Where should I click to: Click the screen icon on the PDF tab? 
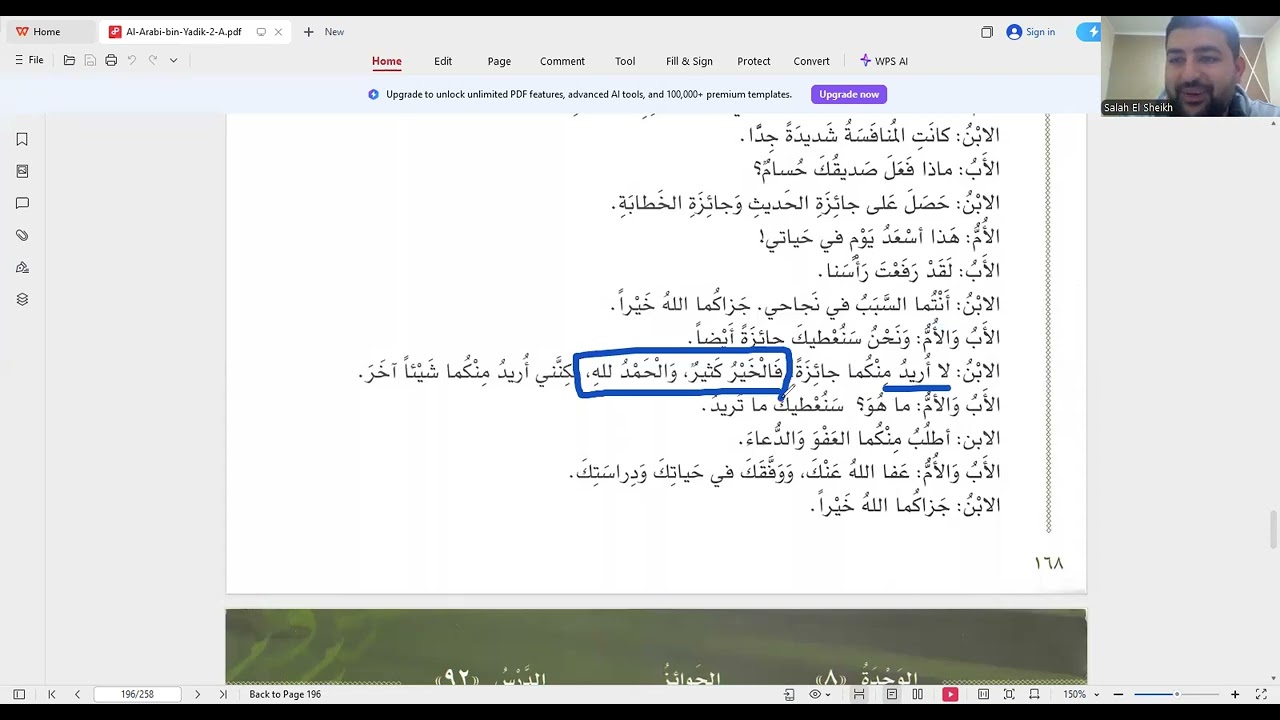point(261,32)
